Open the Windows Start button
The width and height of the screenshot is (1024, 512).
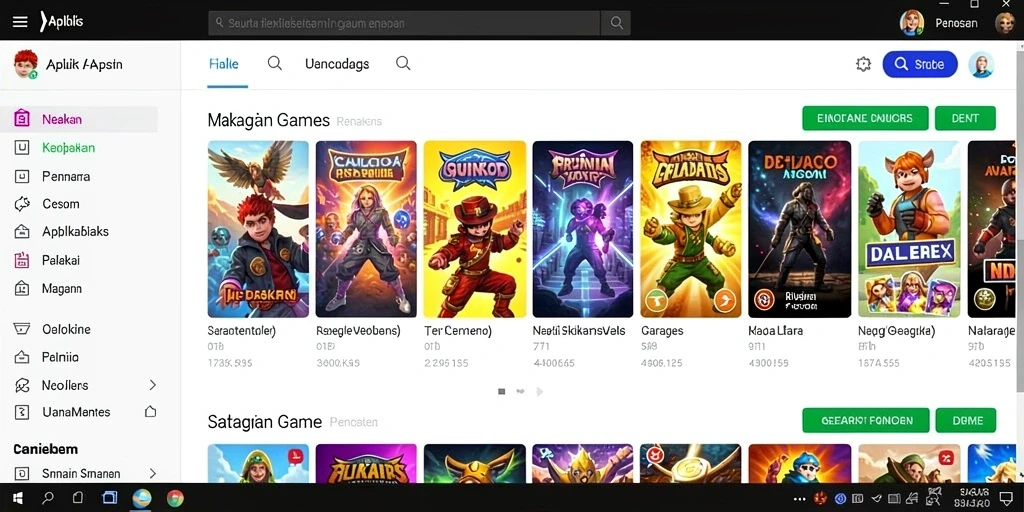click(x=18, y=498)
